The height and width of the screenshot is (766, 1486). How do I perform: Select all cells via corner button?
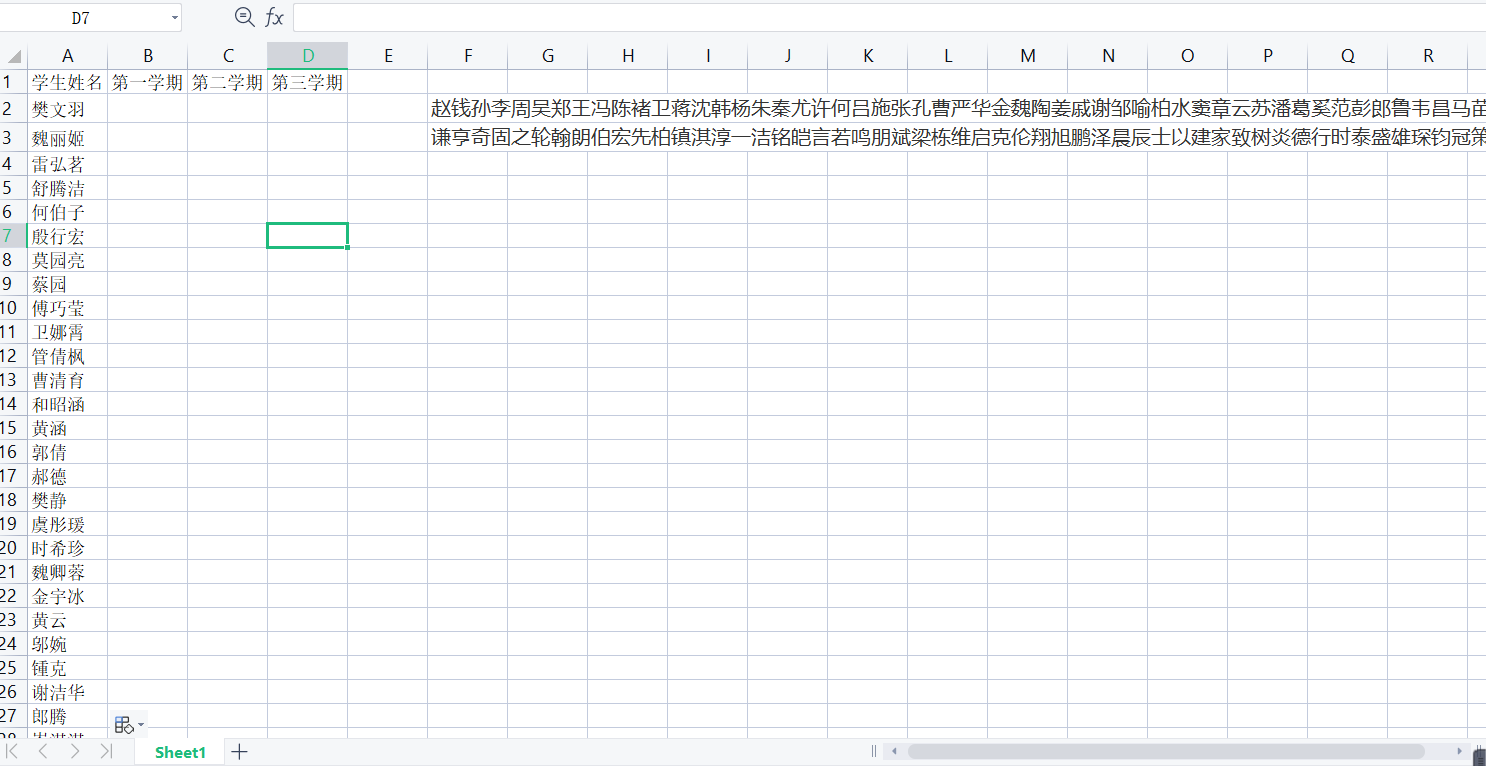[13, 56]
